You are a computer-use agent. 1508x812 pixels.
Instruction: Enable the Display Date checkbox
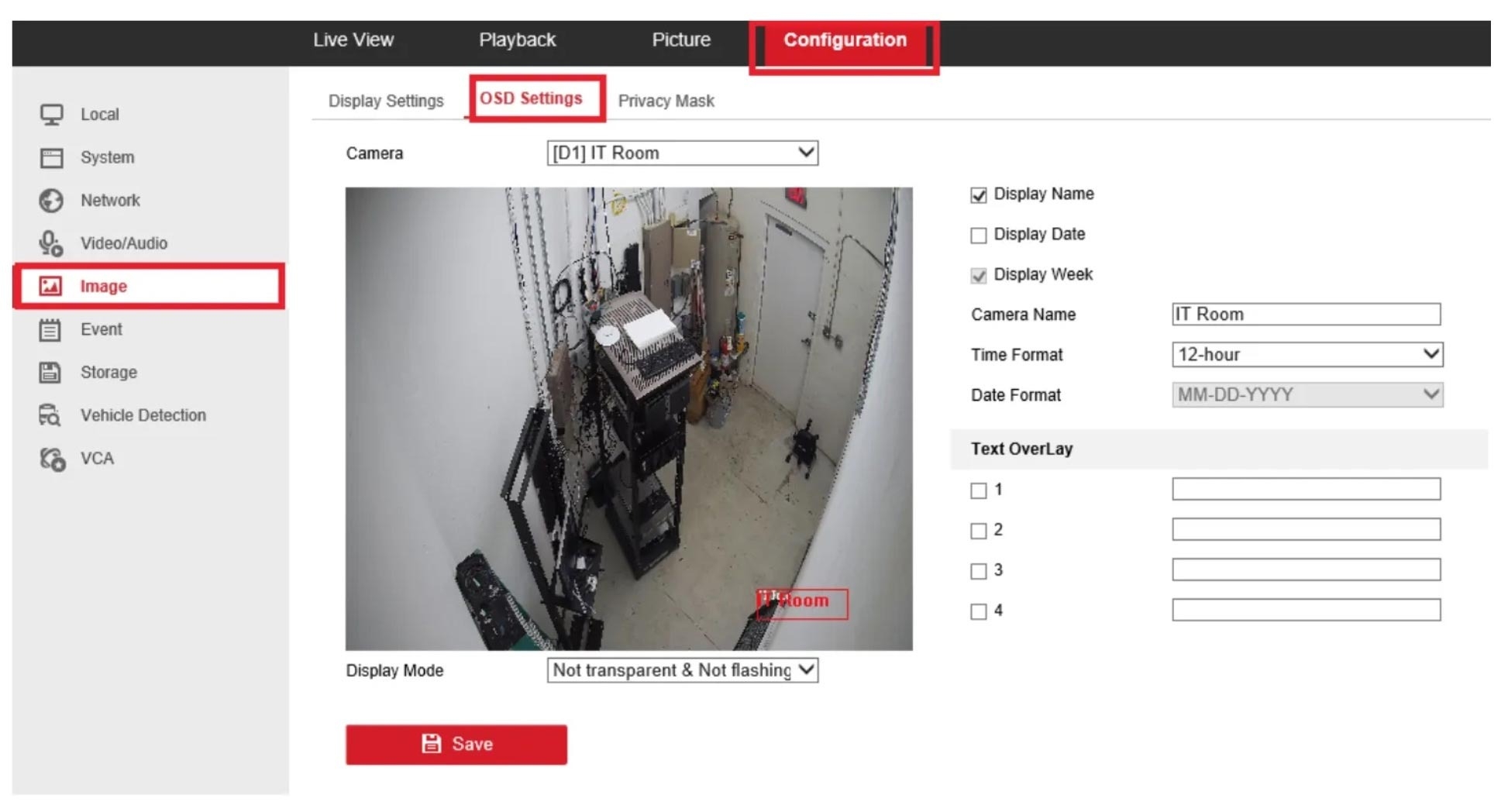pyautogui.click(x=979, y=236)
